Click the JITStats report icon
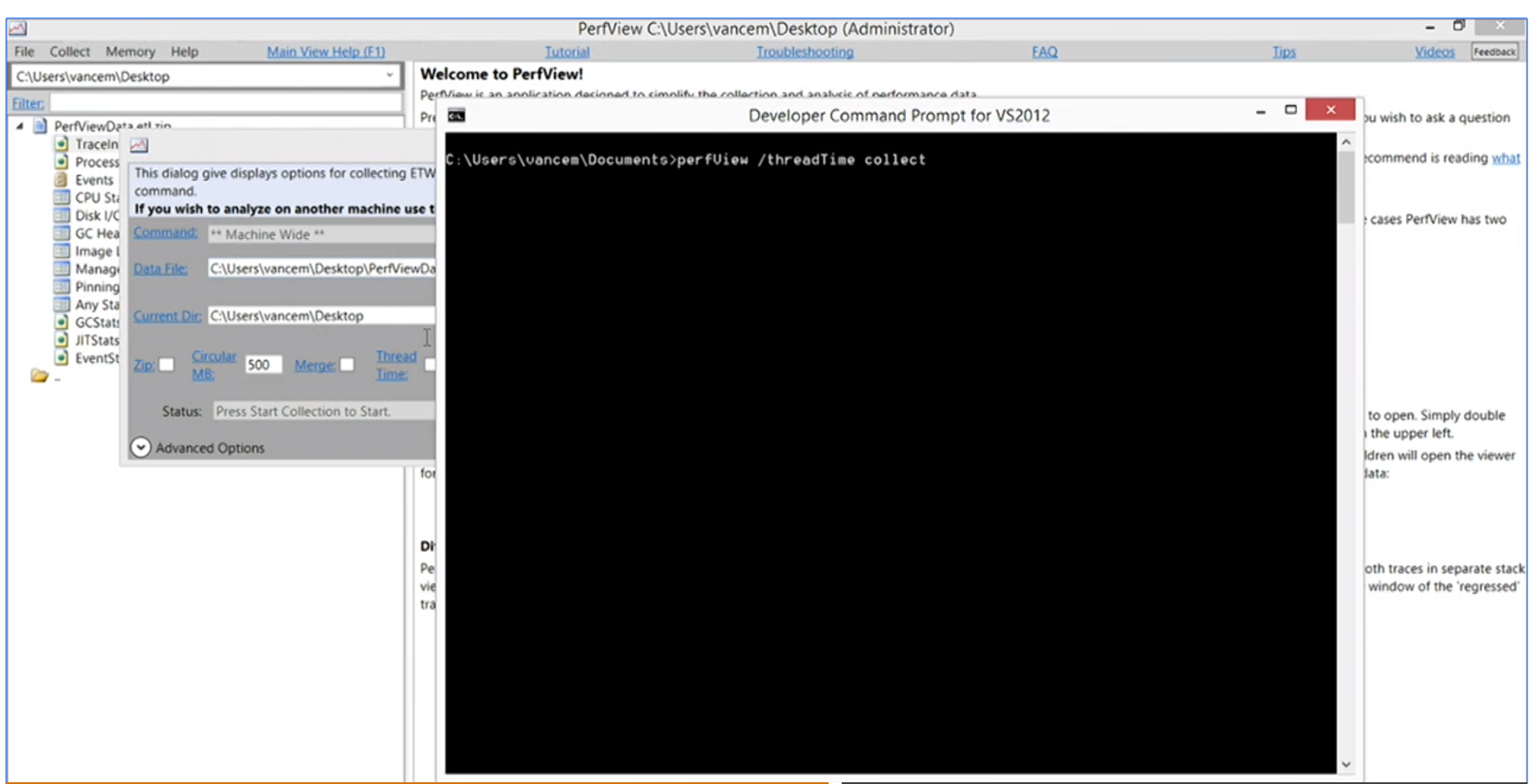This screenshot has width=1536, height=784. click(62, 340)
